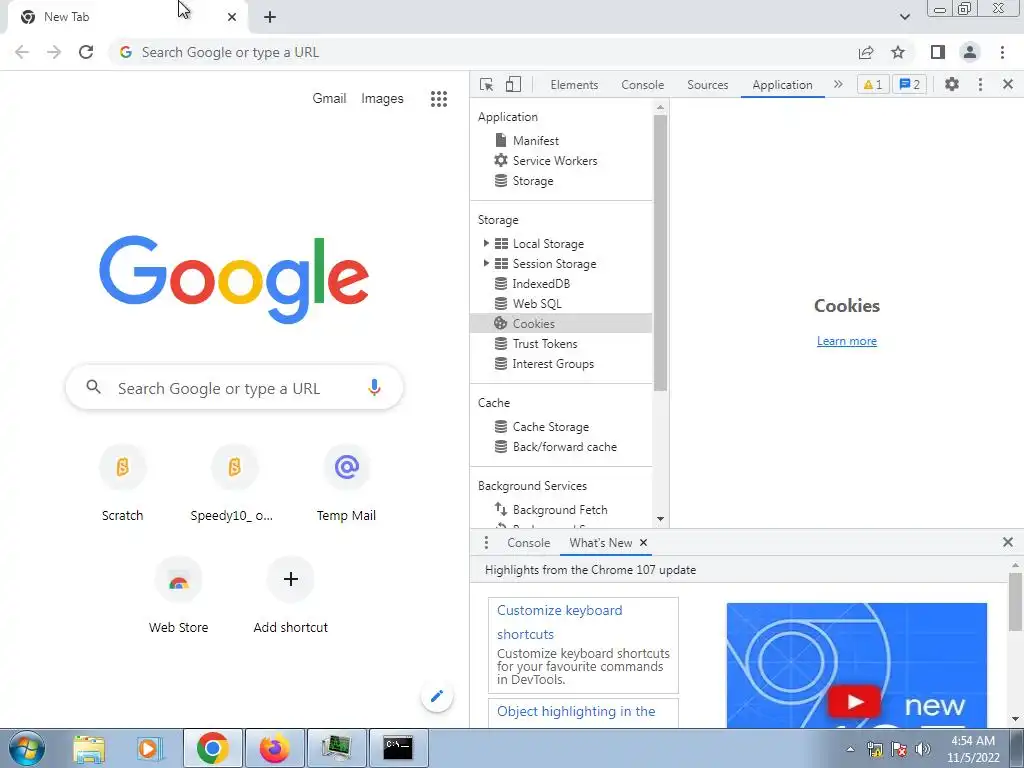Select Back/forward cache entry
The image size is (1024, 768).
coord(564,447)
